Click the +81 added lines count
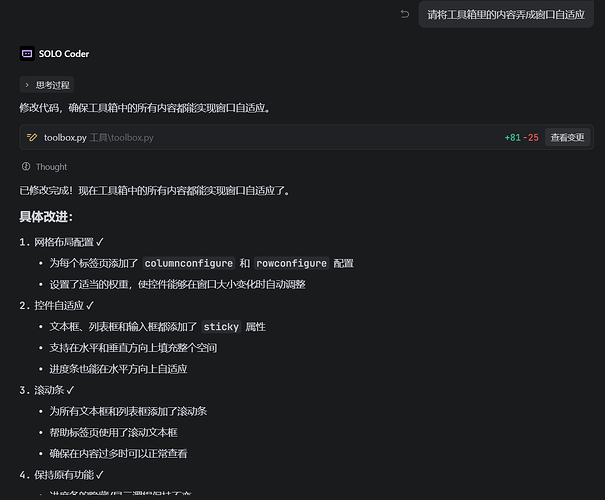The image size is (605, 500). (513, 137)
